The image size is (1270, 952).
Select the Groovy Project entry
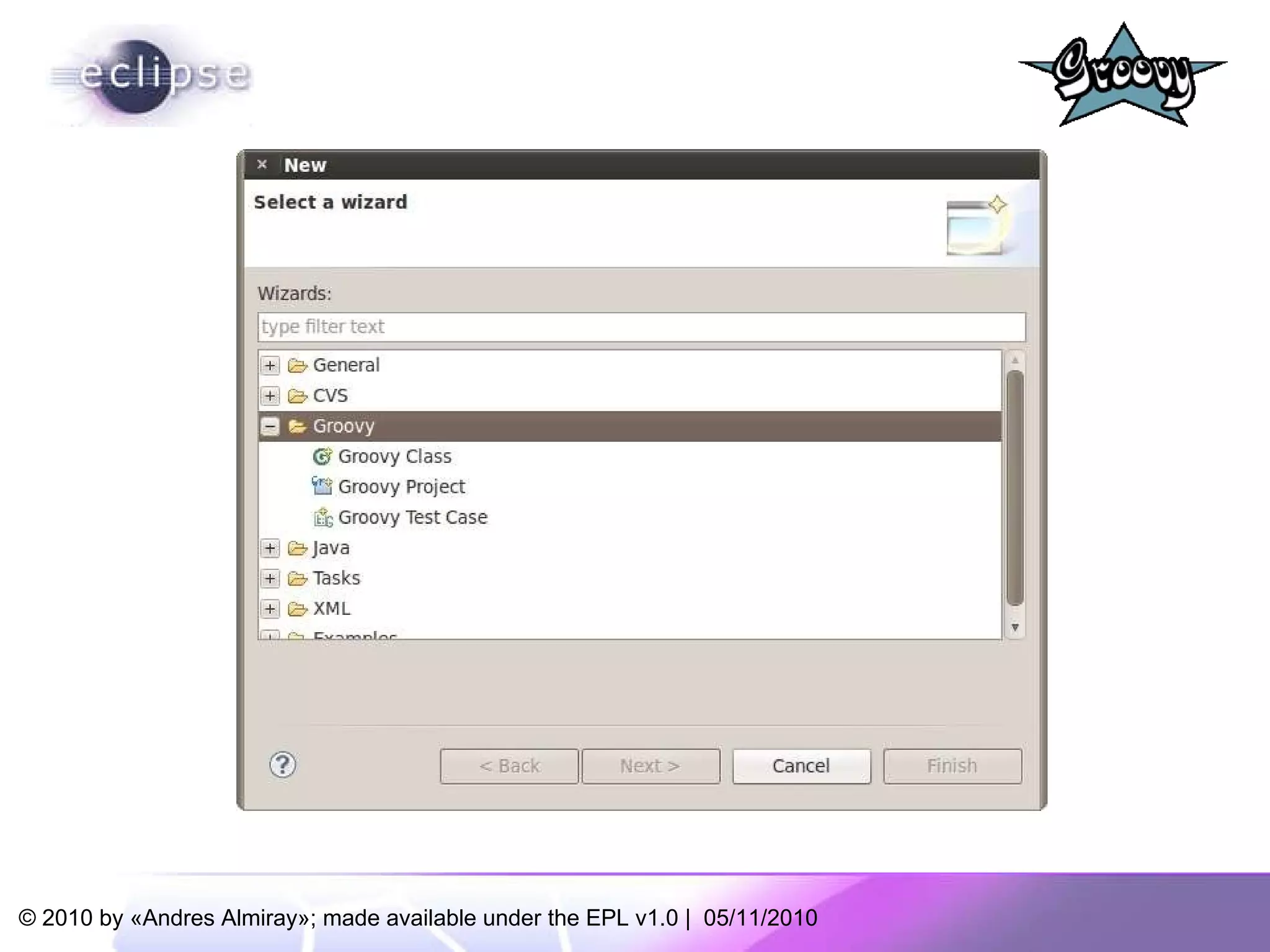point(401,487)
